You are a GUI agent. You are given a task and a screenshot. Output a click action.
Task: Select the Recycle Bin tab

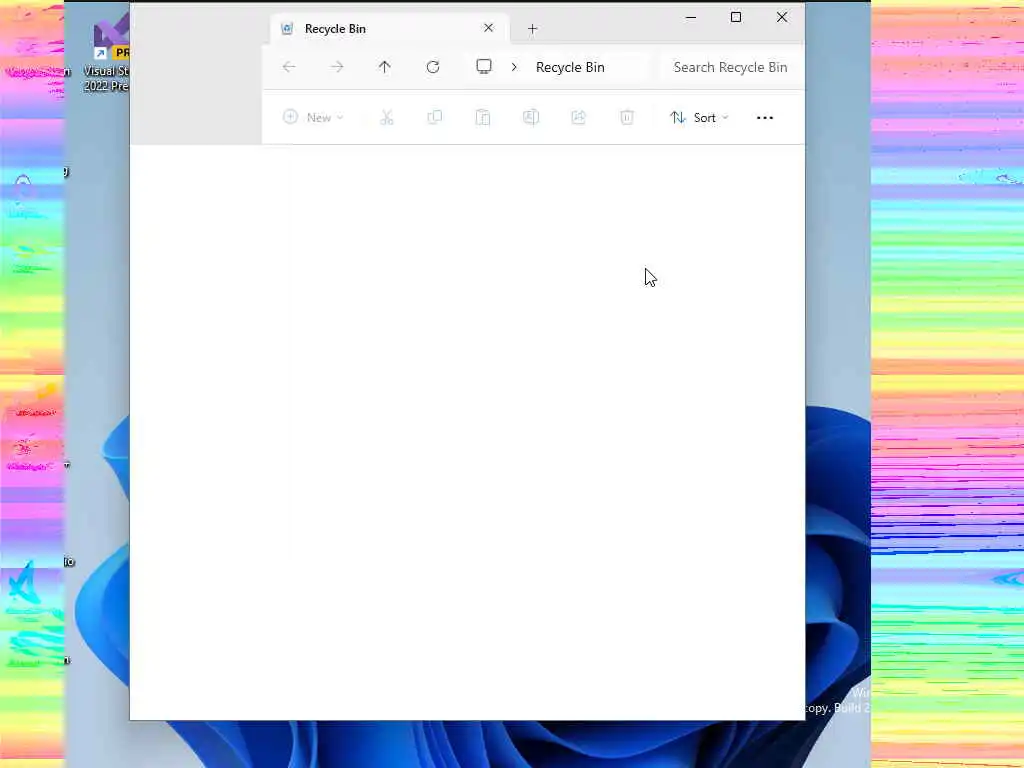[x=389, y=29]
